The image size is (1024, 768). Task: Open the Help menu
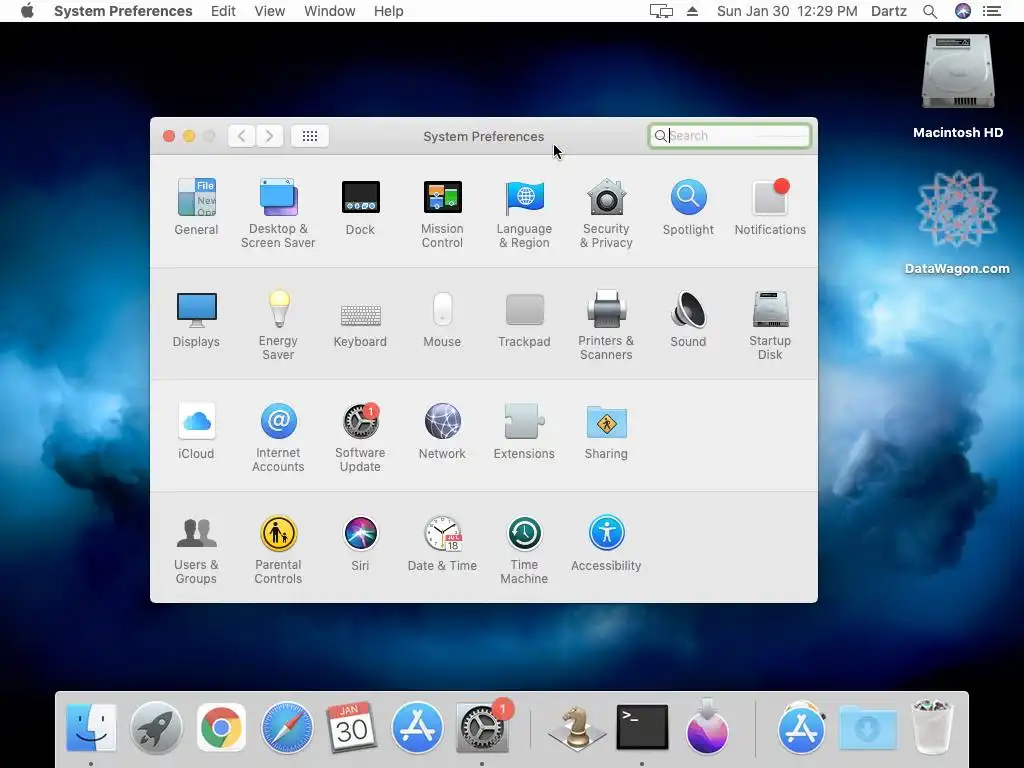pyautogui.click(x=389, y=11)
